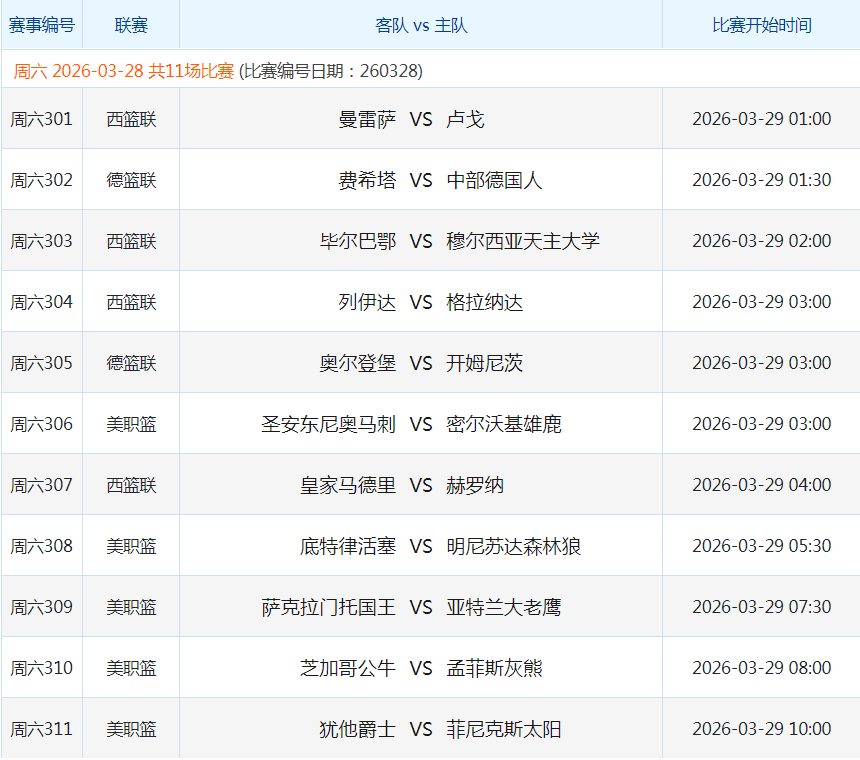The height and width of the screenshot is (760, 860).
Task: Click the 赛事编号 column header
Action: tap(41, 25)
